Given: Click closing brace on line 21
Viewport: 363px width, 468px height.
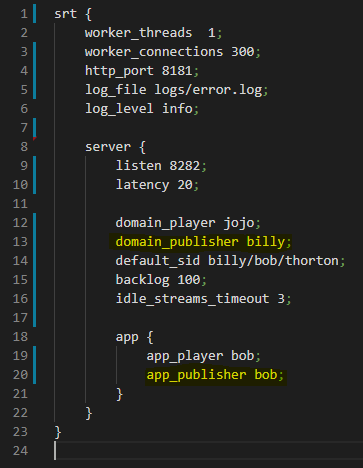Looking at the screenshot, I should (x=119, y=394).
